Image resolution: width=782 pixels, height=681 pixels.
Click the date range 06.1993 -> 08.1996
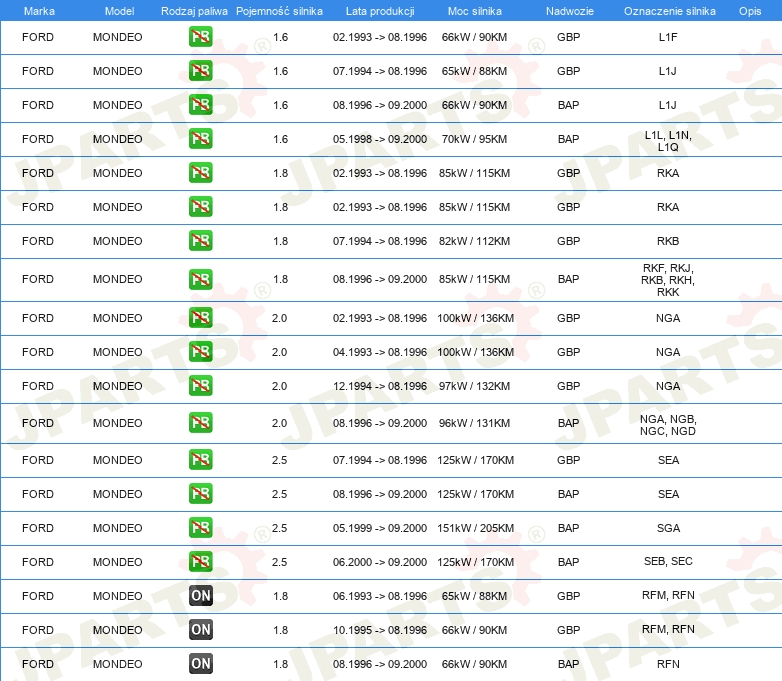click(x=380, y=596)
